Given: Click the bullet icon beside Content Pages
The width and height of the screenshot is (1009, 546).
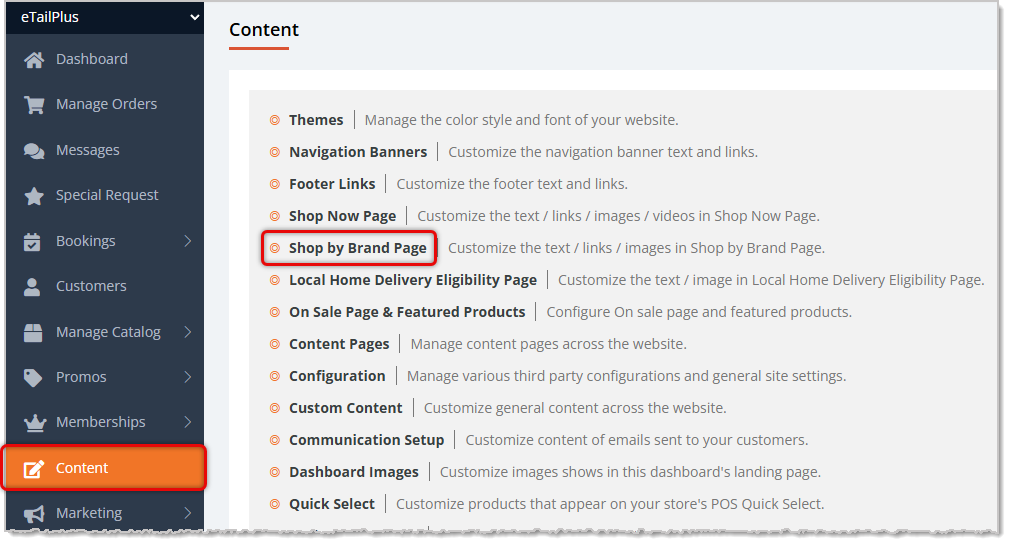Looking at the screenshot, I should 275,344.
